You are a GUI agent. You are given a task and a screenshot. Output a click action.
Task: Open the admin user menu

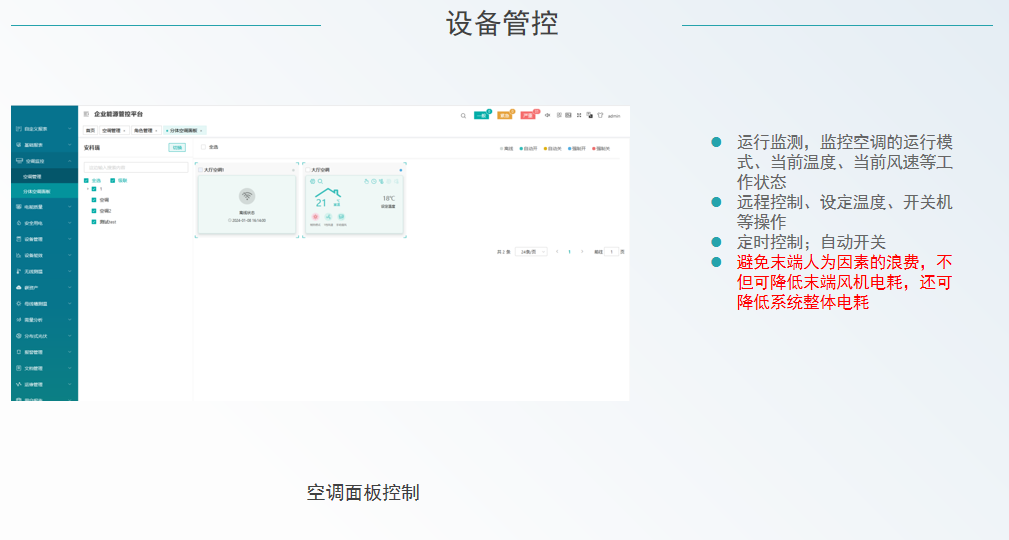coord(614,116)
